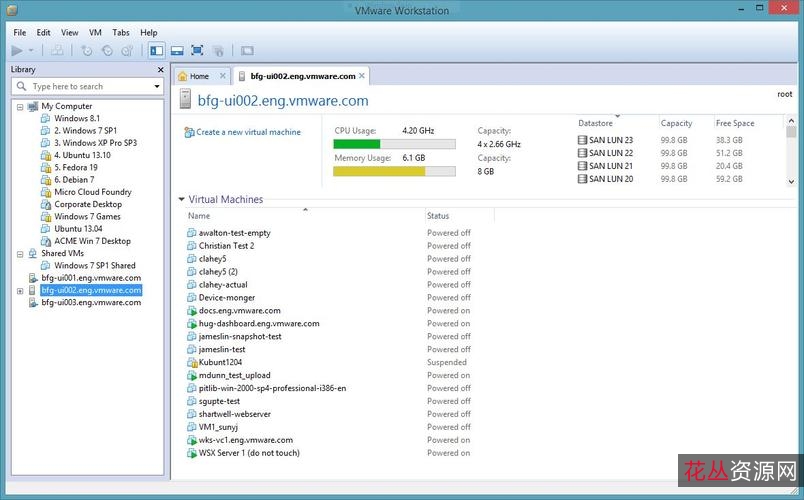Toggle the Show Library toolbar button
This screenshot has height=500, width=804.
click(156, 50)
